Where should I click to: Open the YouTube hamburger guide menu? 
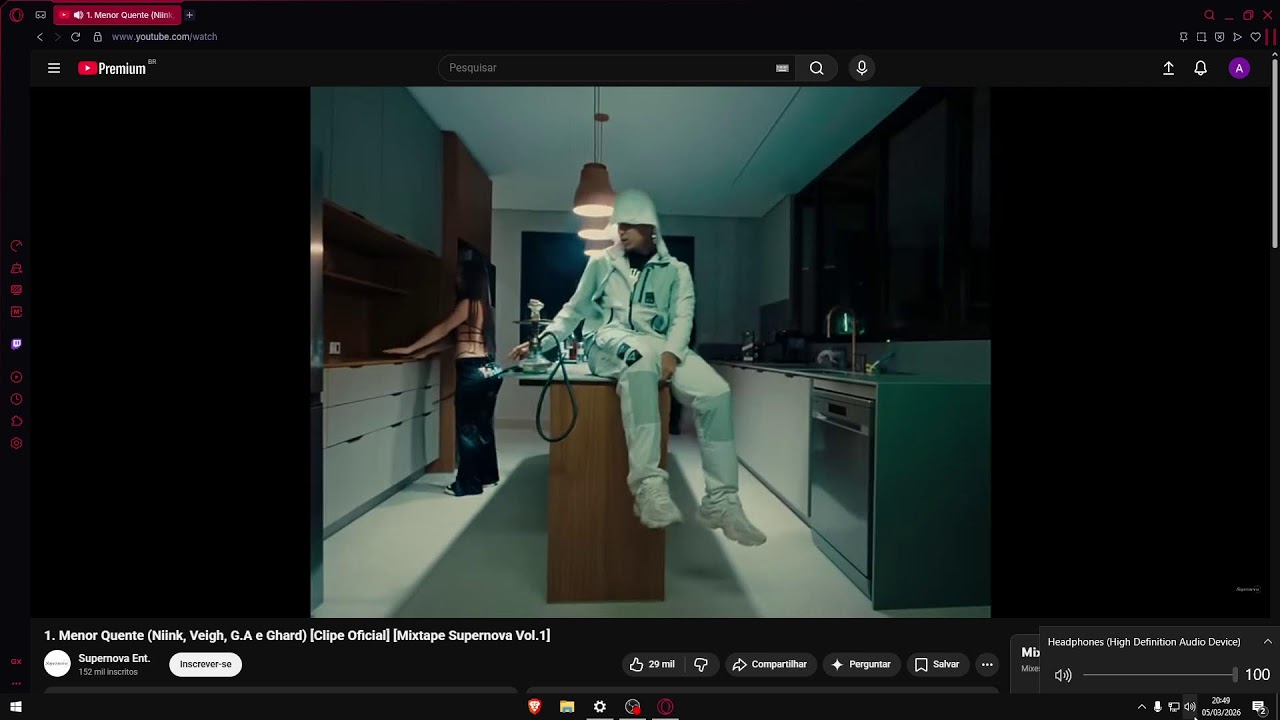tap(54, 68)
